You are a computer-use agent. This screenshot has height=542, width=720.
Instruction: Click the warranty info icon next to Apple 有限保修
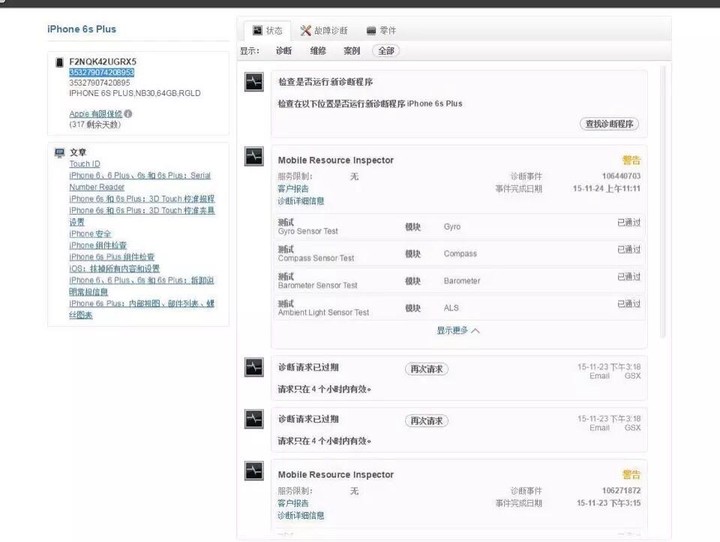click(129, 114)
